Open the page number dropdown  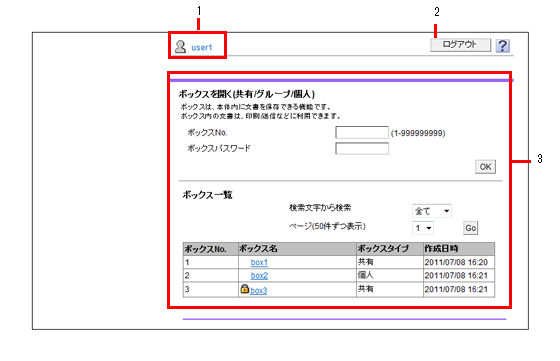click(x=423, y=228)
